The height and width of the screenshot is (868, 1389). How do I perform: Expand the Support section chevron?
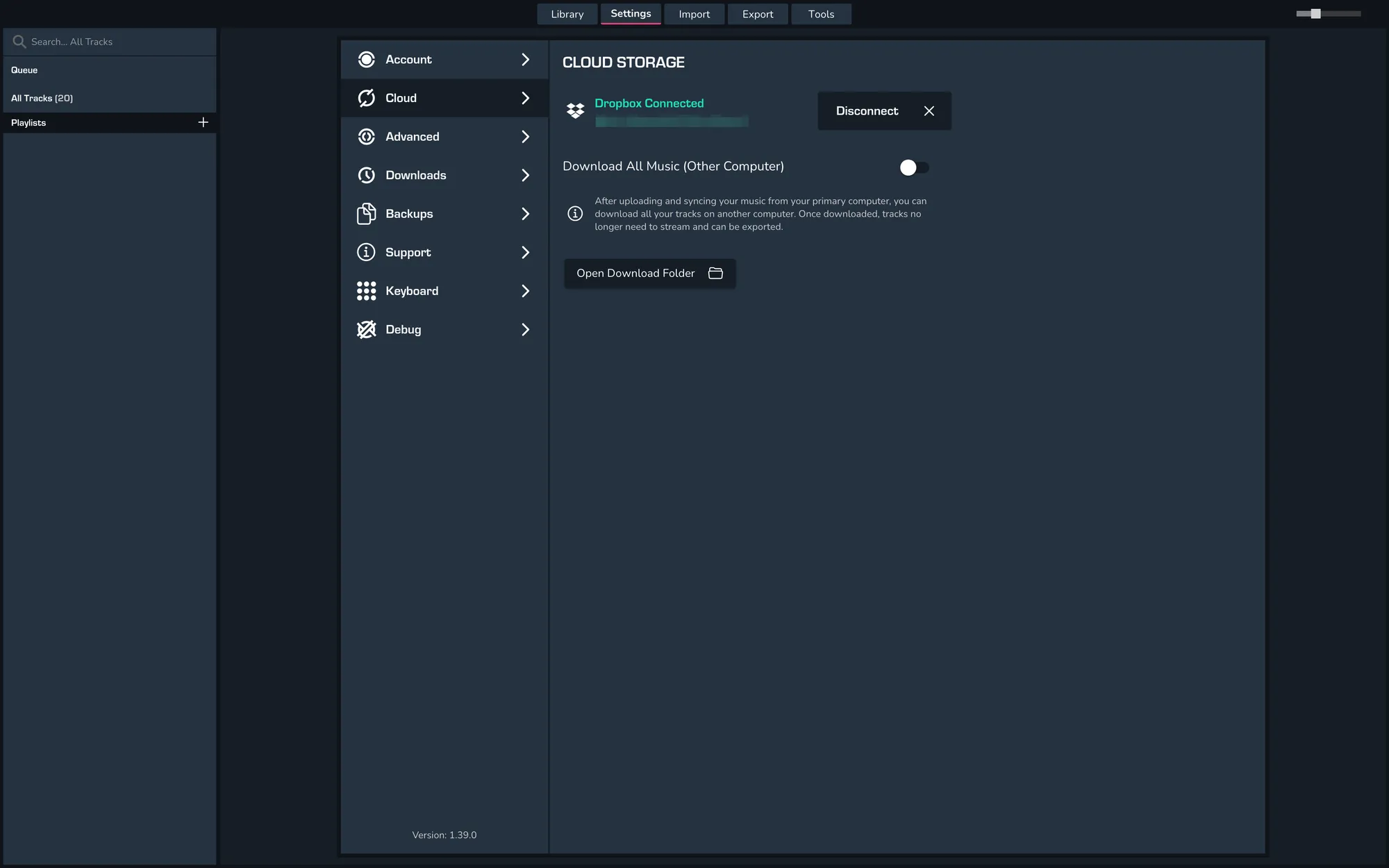pos(525,253)
